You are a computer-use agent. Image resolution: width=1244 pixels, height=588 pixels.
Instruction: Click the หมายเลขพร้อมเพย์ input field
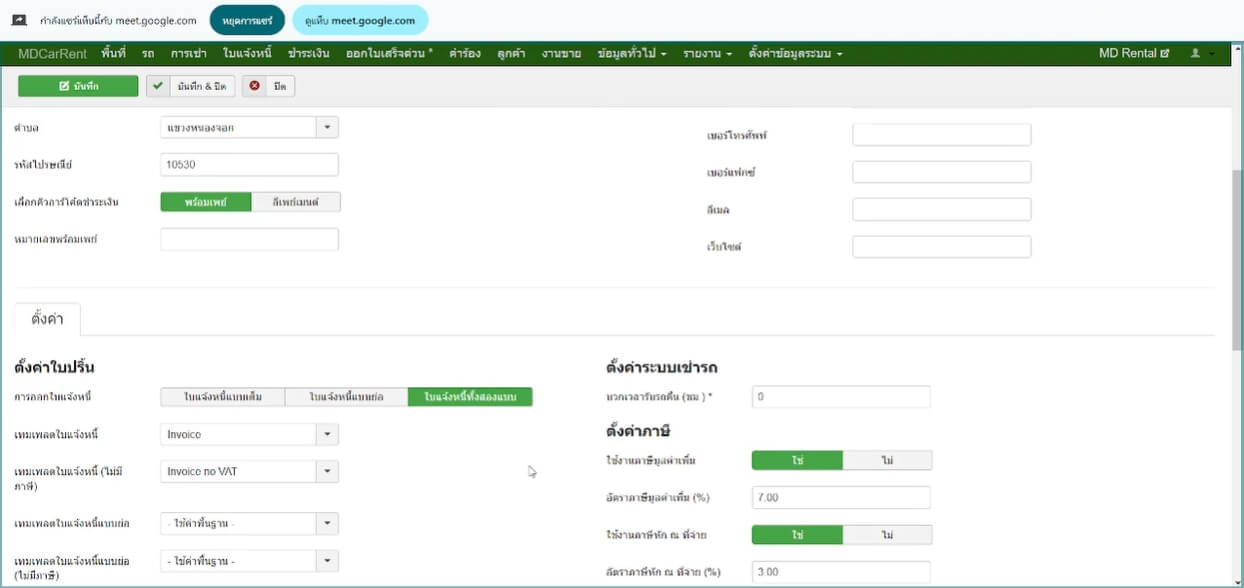249,239
